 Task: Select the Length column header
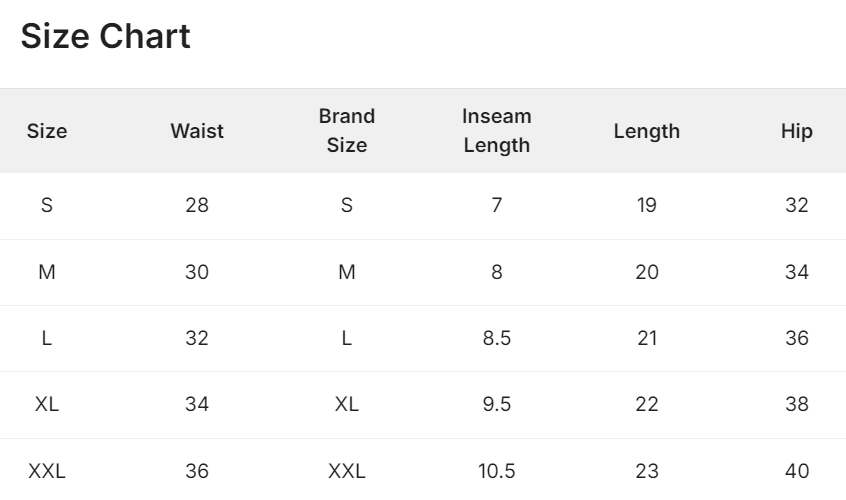coord(647,131)
